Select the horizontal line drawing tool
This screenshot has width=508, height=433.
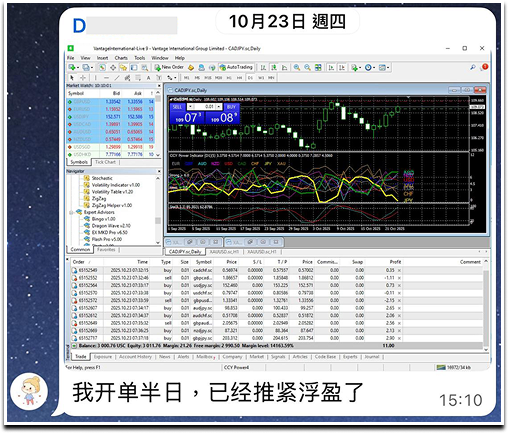pyautogui.click(x=106, y=78)
